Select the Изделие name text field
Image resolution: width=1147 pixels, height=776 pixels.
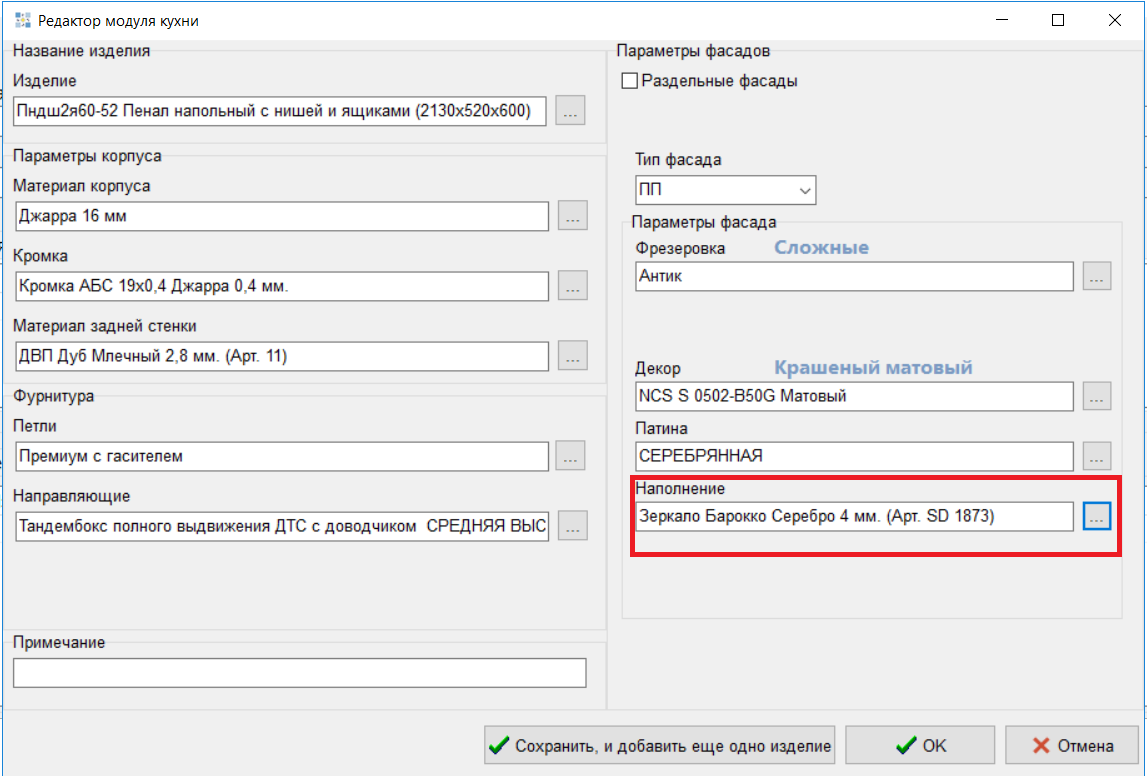pos(281,111)
